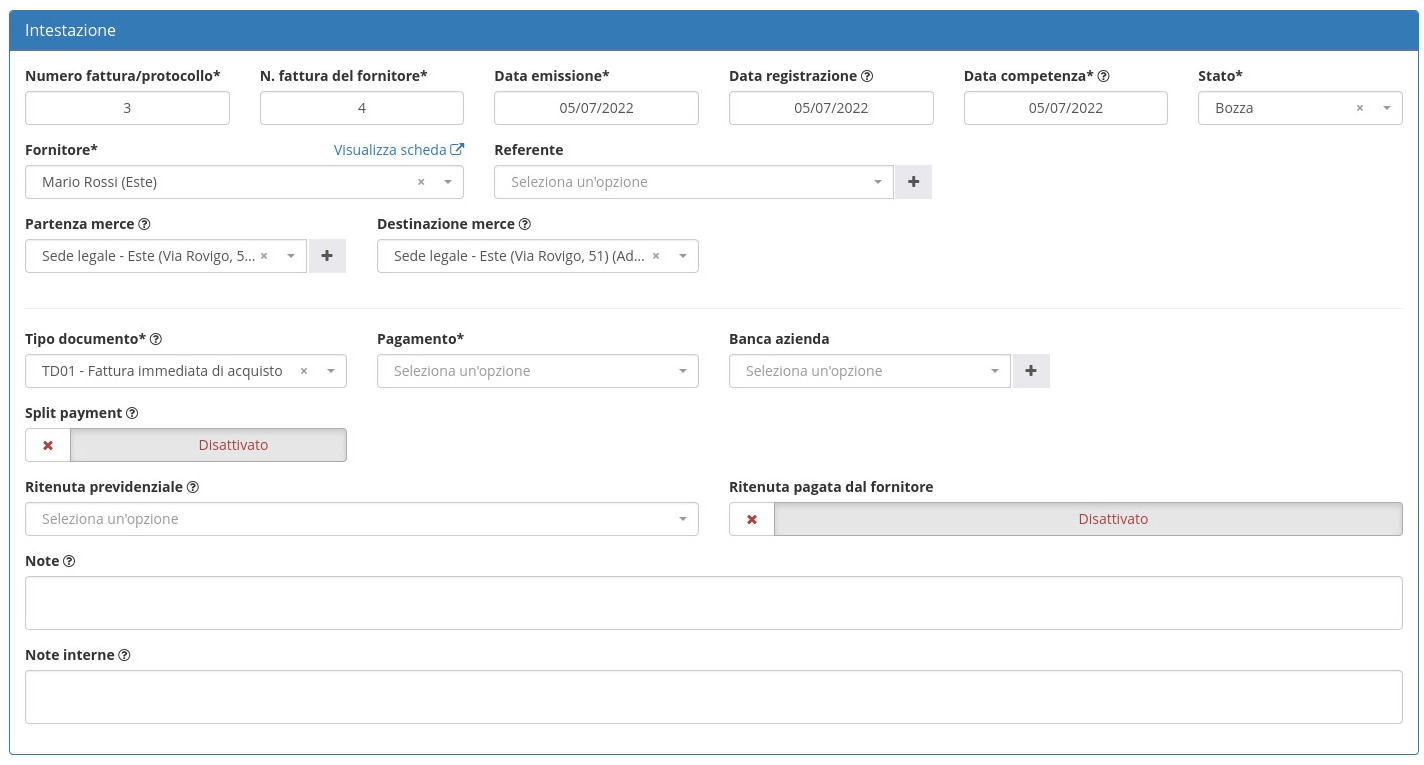
Task: Click the plus icon next to Referente
Action: tap(912, 182)
